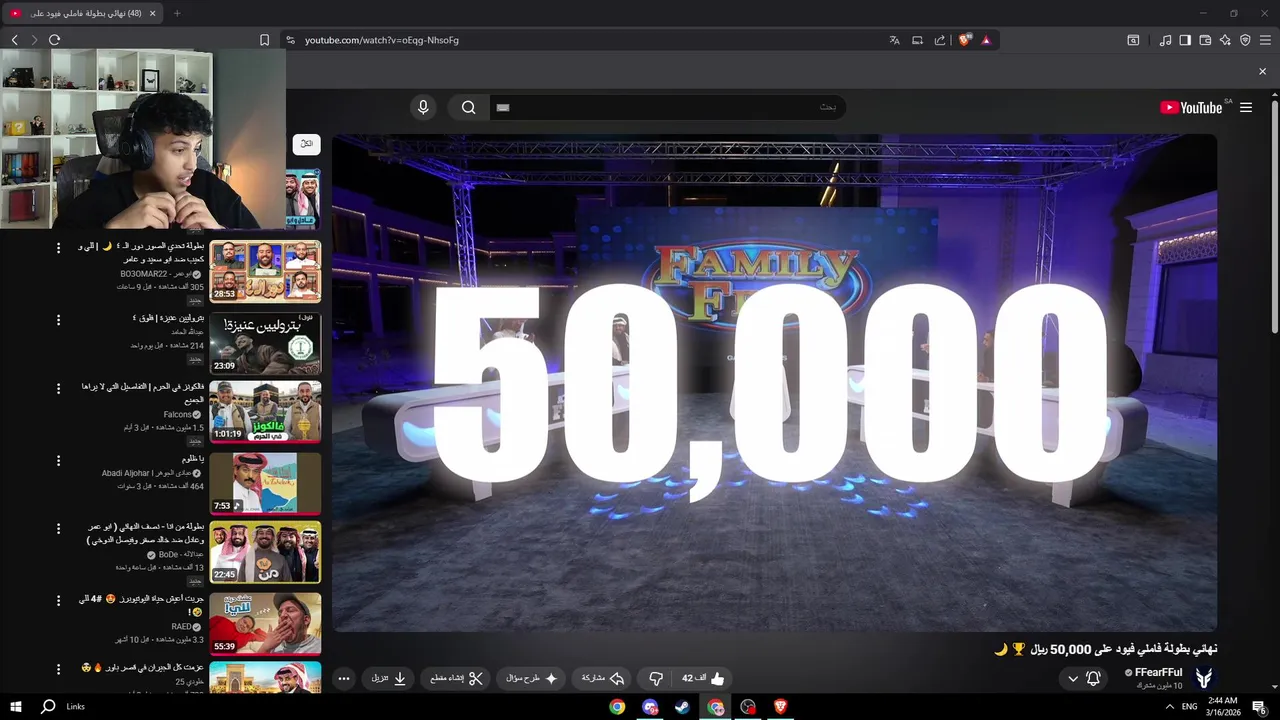This screenshot has width=1280, height=720.
Task: Close the bar below the address bar
Action: pos(1262,71)
